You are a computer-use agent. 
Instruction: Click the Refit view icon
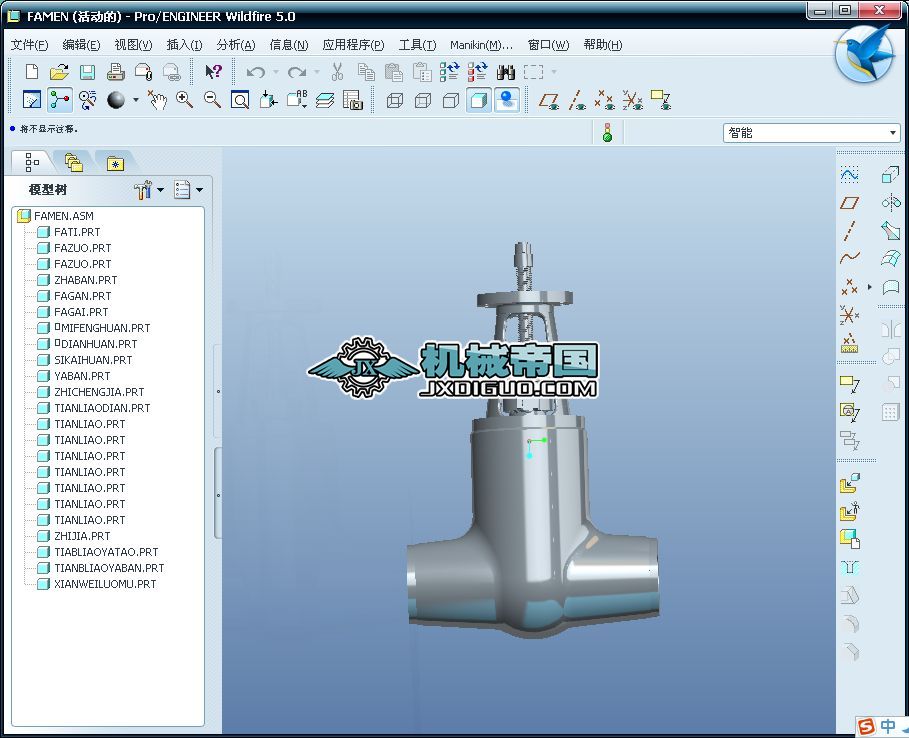click(x=240, y=100)
